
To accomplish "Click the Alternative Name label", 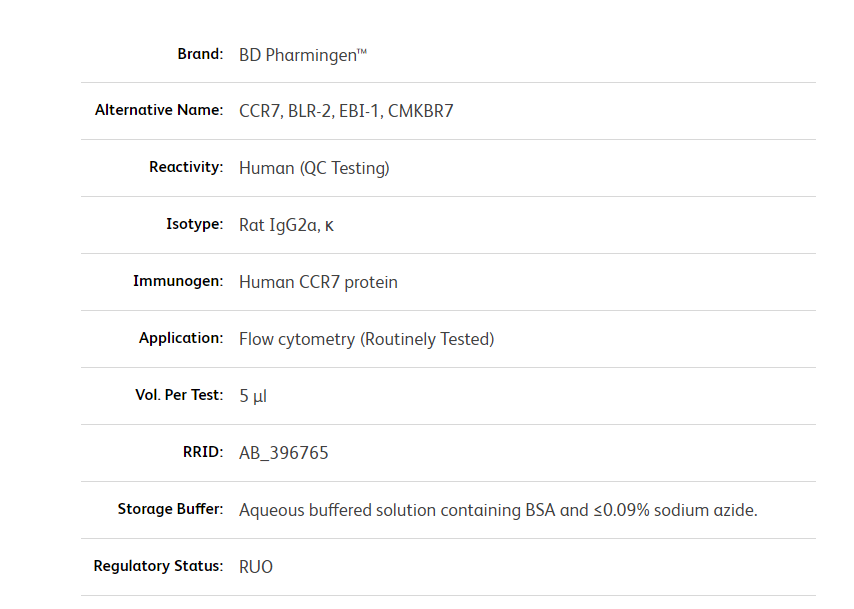I will tap(158, 110).
